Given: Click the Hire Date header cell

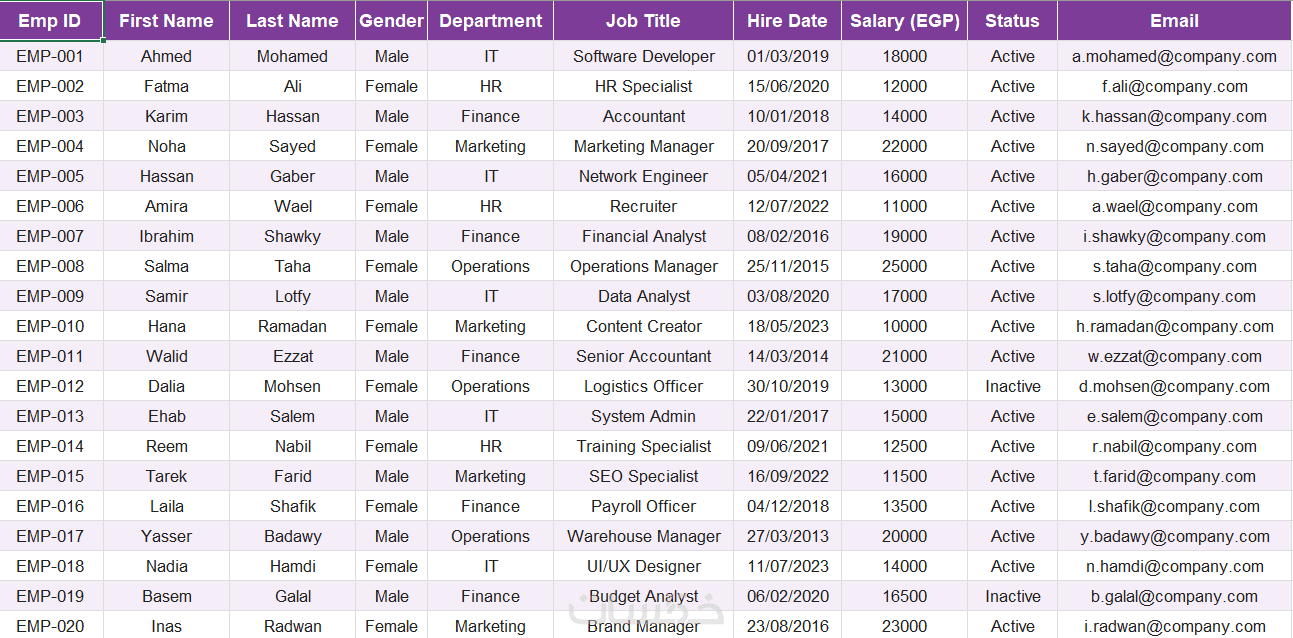Looking at the screenshot, I should 788,21.
